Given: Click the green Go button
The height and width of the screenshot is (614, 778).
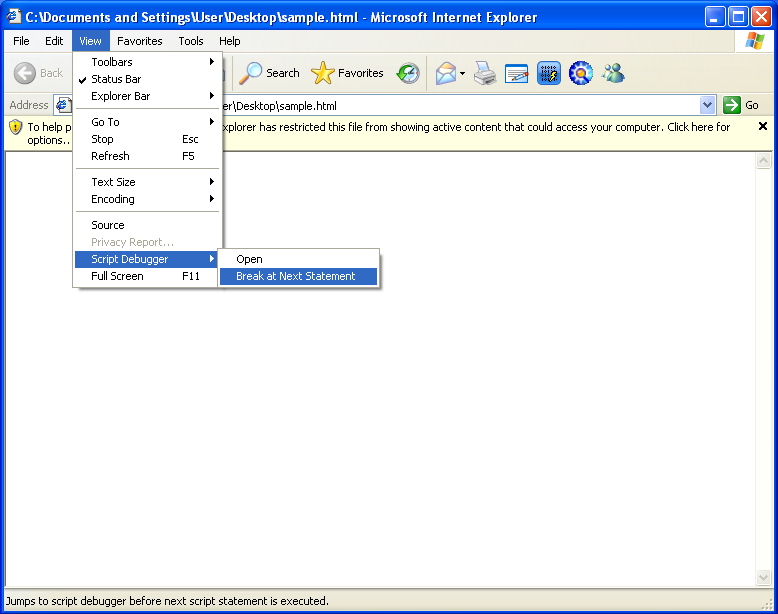Looking at the screenshot, I should pos(741,105).
